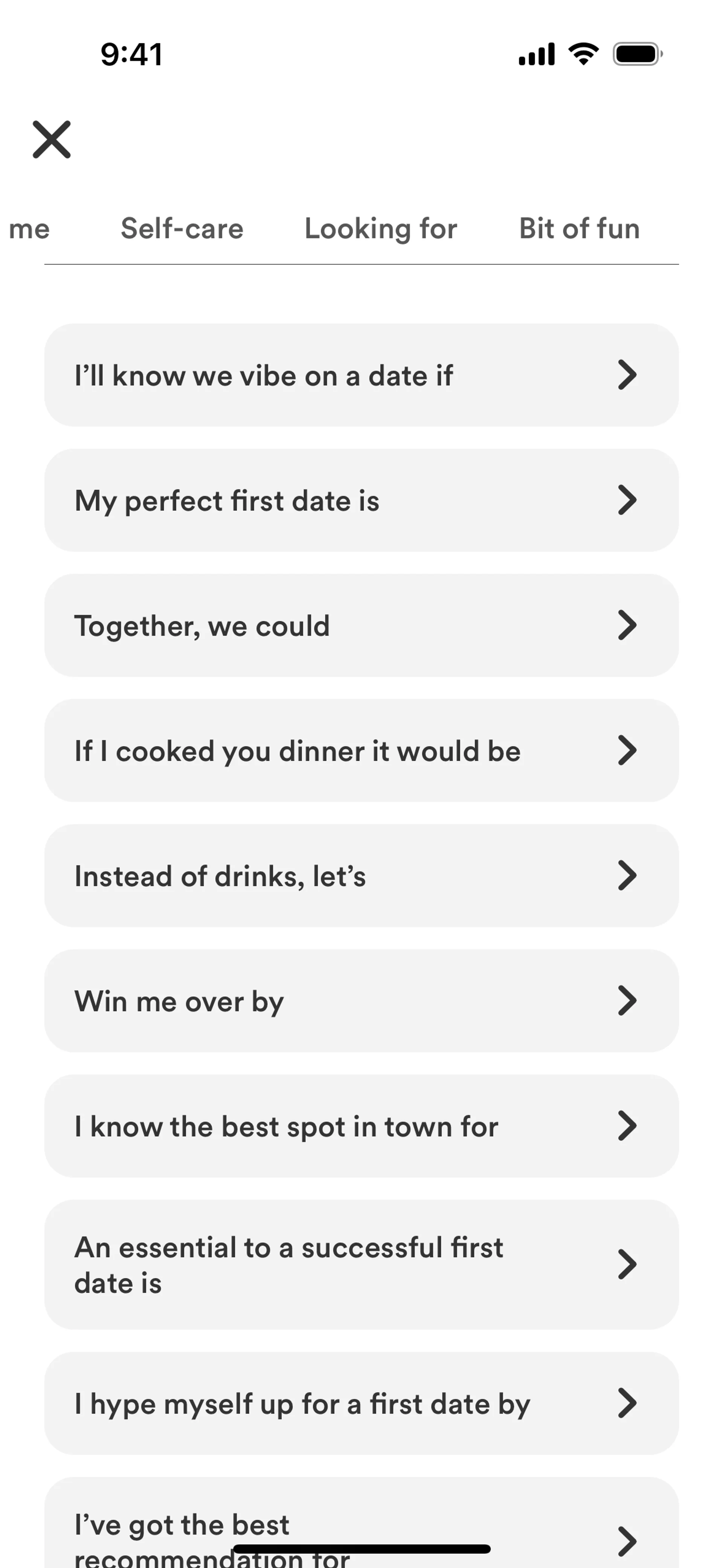
Task: Tap arrow for 'I know the best spot in town for'
Action: tap(627, 1126)
